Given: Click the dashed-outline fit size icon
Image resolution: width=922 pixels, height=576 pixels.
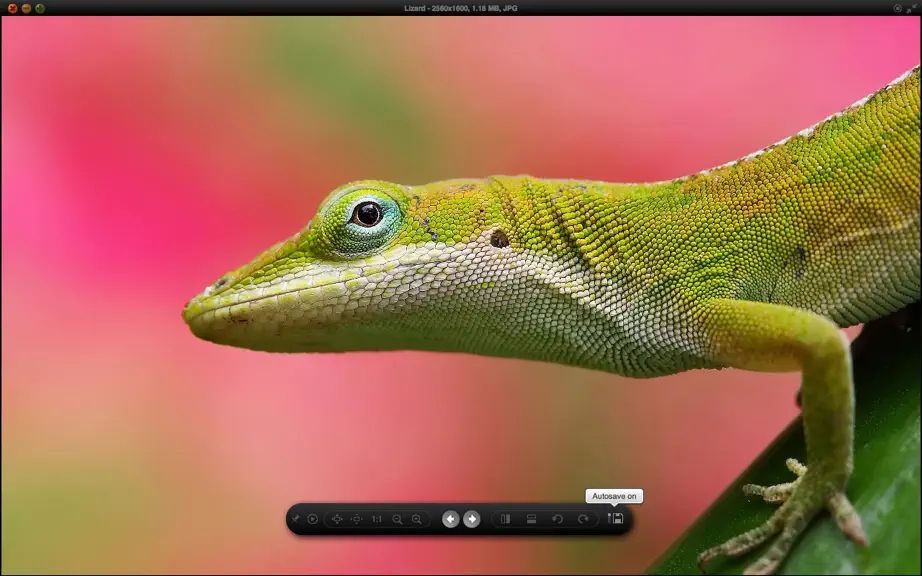Looking at the screenshot, I should coord(356,519).
